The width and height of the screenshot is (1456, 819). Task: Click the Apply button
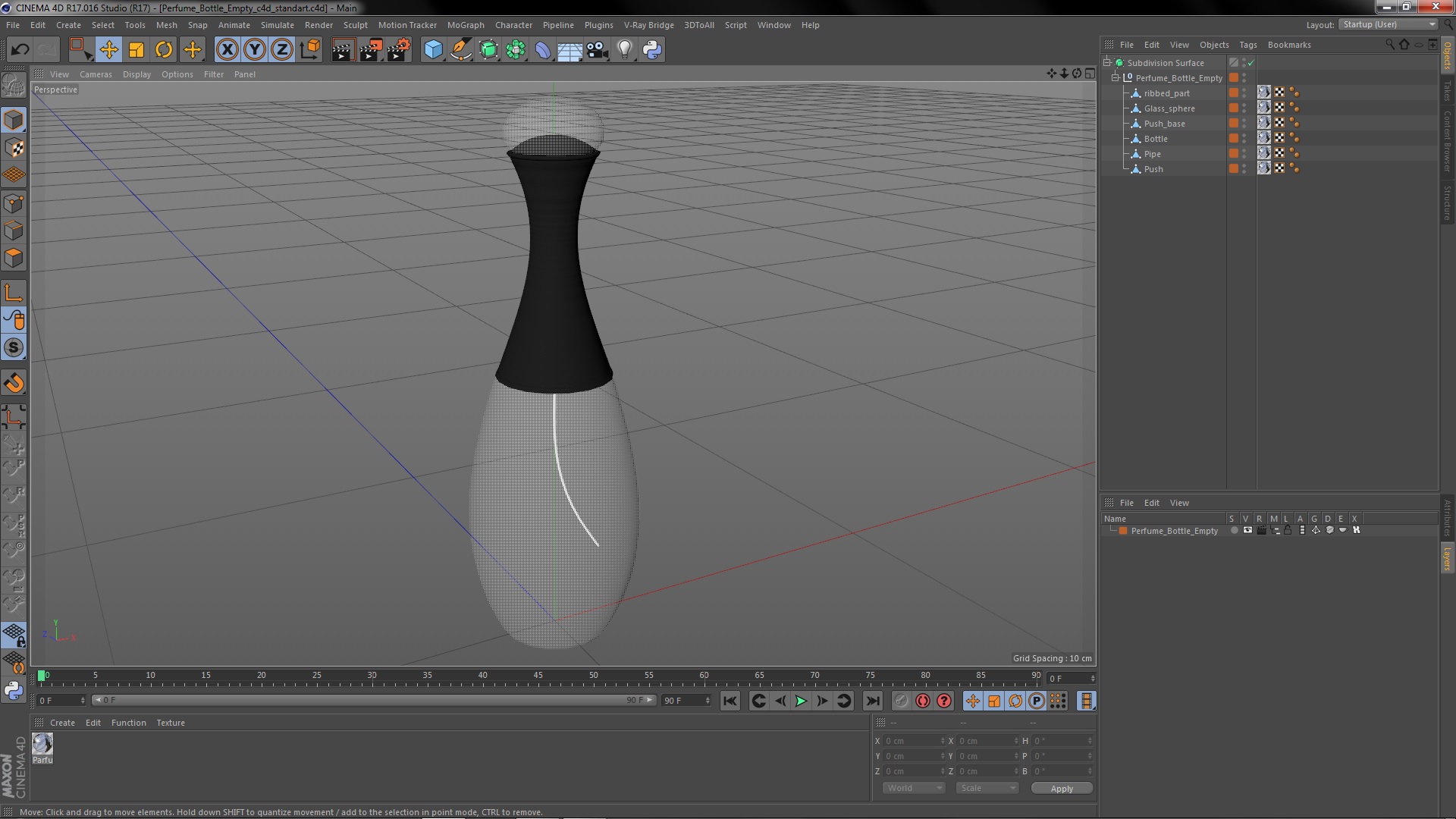point(1062,789)
